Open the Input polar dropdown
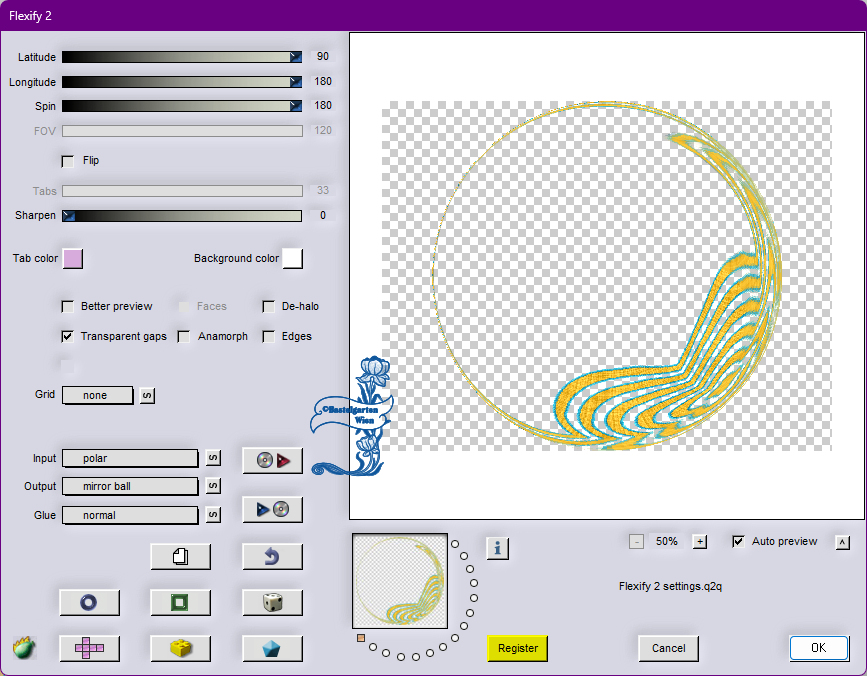Image resolution: width=867 pixels, height=676 pixels. pos(130,458)
